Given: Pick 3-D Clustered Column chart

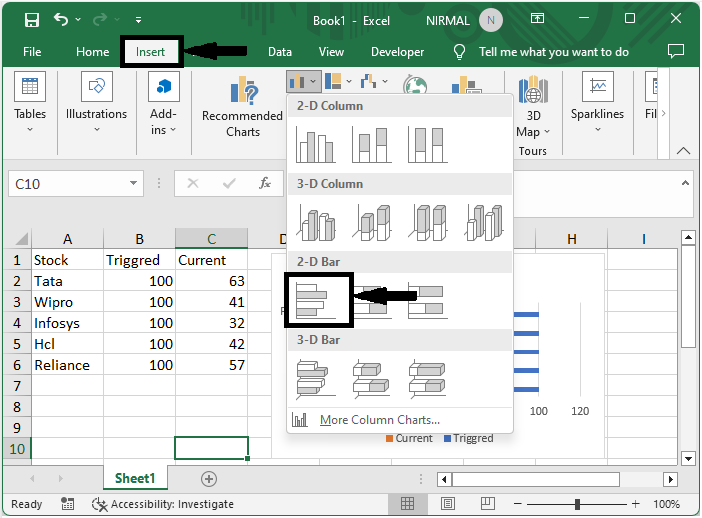Looking at the screenshot, I should [315, 223].
